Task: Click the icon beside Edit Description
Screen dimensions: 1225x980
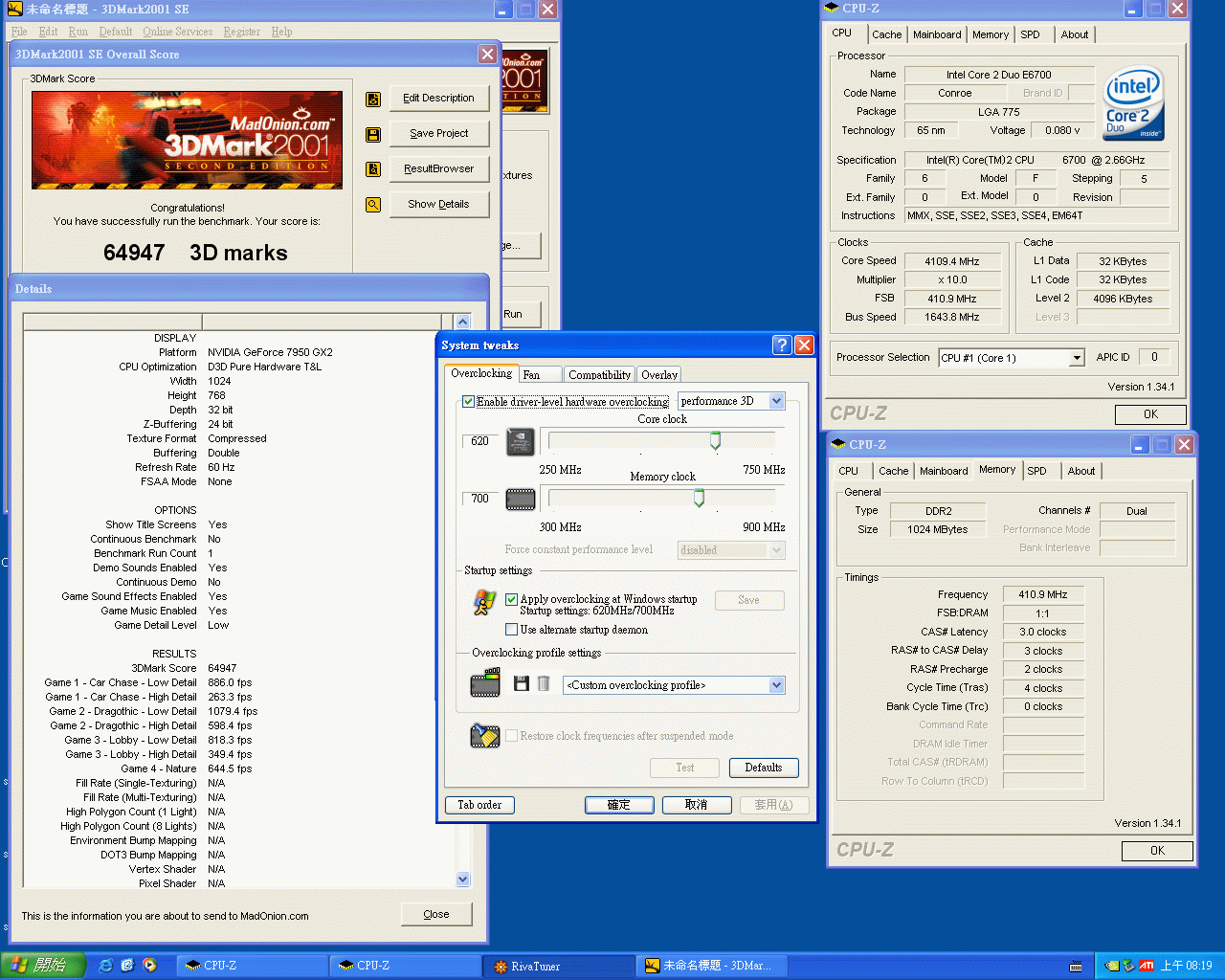Action: pos(373,99)
